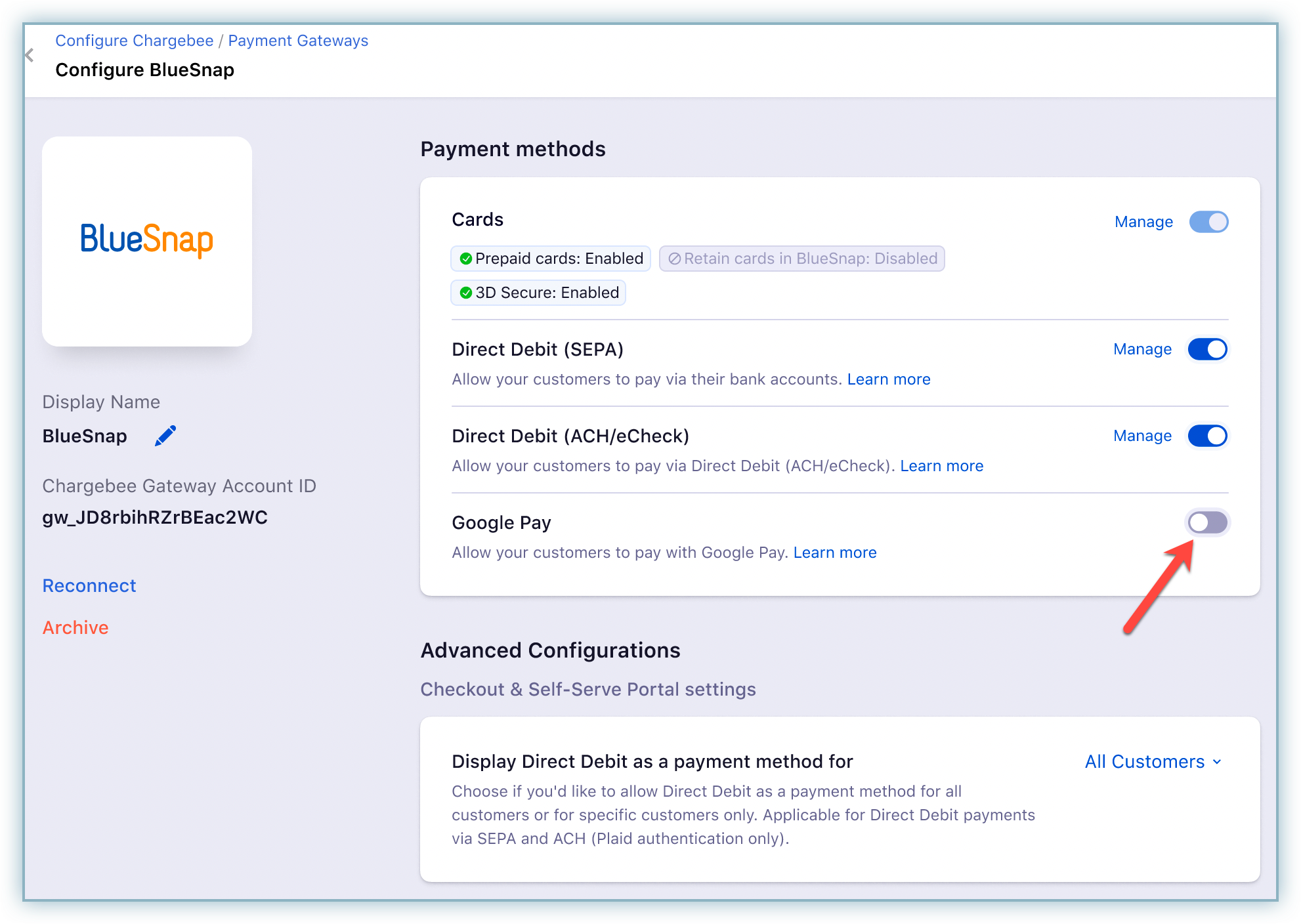Open Payment Gateways breadcrumb link
1301x924 pixels.
click(x=298, y=41)
